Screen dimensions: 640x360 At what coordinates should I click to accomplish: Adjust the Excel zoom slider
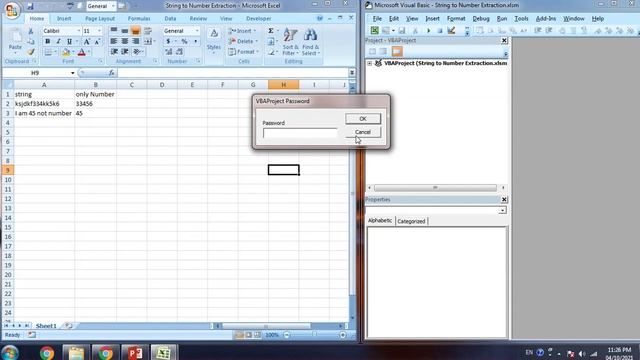(314, 335)
